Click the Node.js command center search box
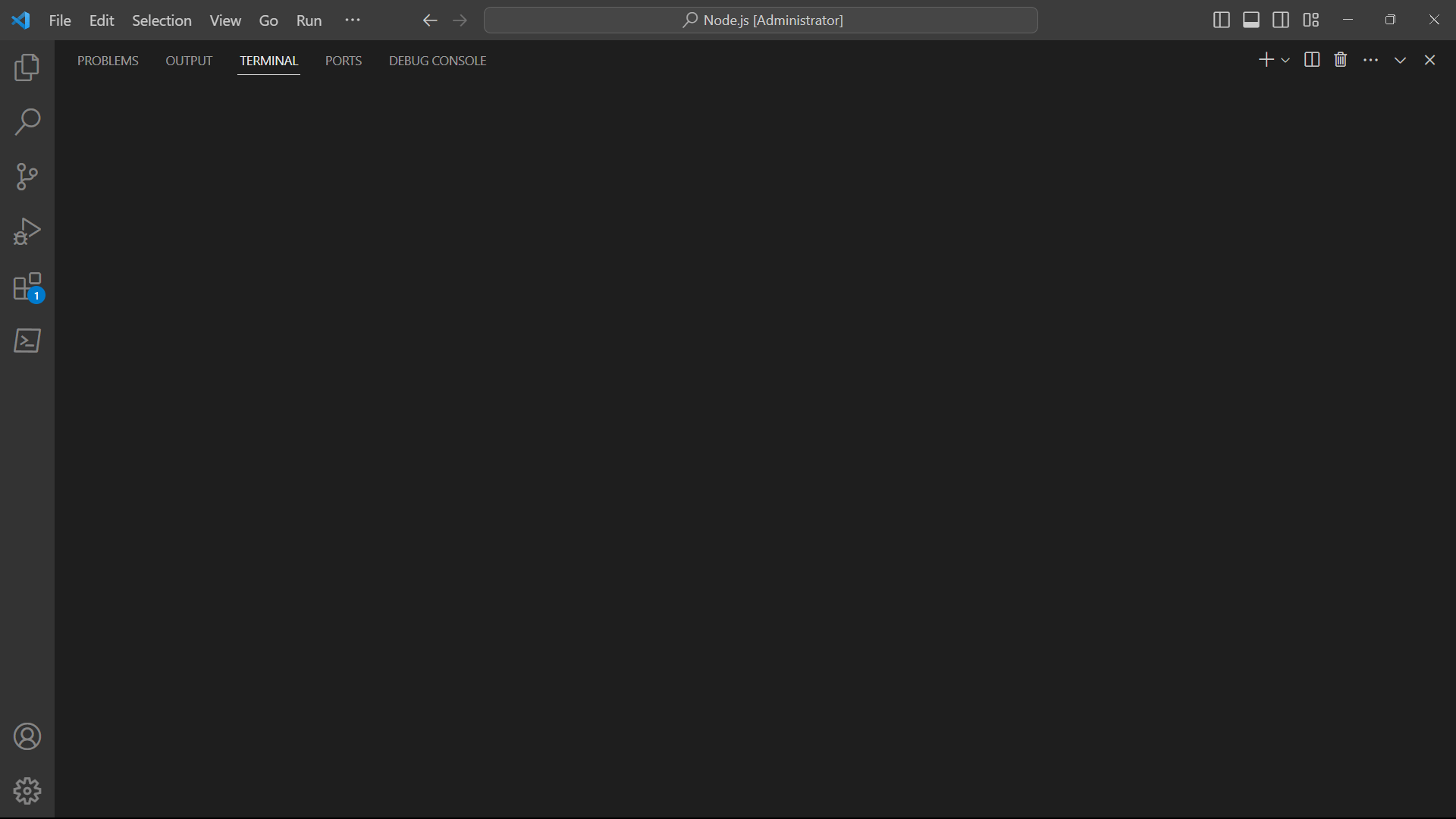This screenshot has width=1456, height=819. pyautogui.click(x=761, y=20)
